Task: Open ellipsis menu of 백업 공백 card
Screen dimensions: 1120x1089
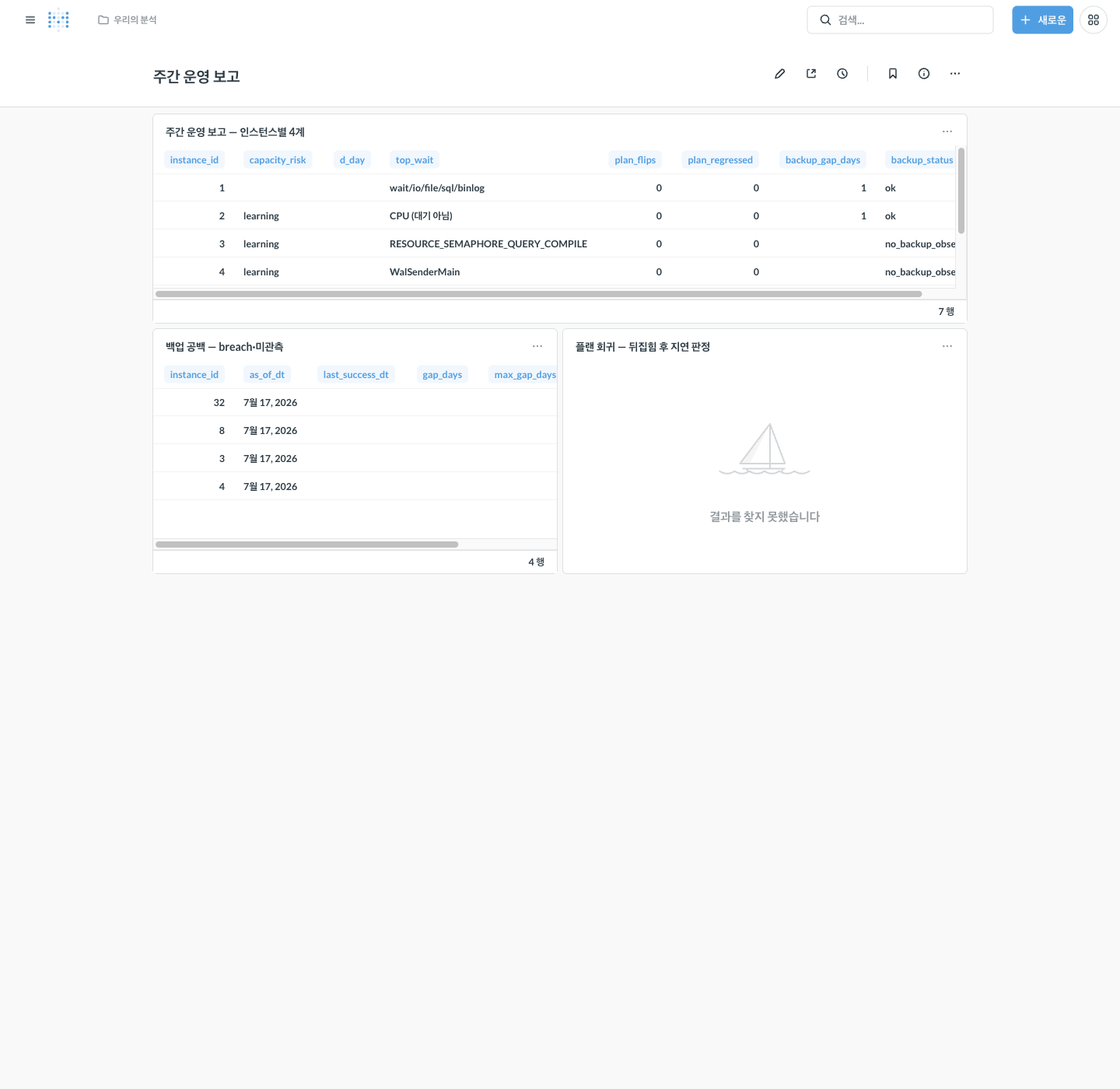Action: tap(537, 346)
